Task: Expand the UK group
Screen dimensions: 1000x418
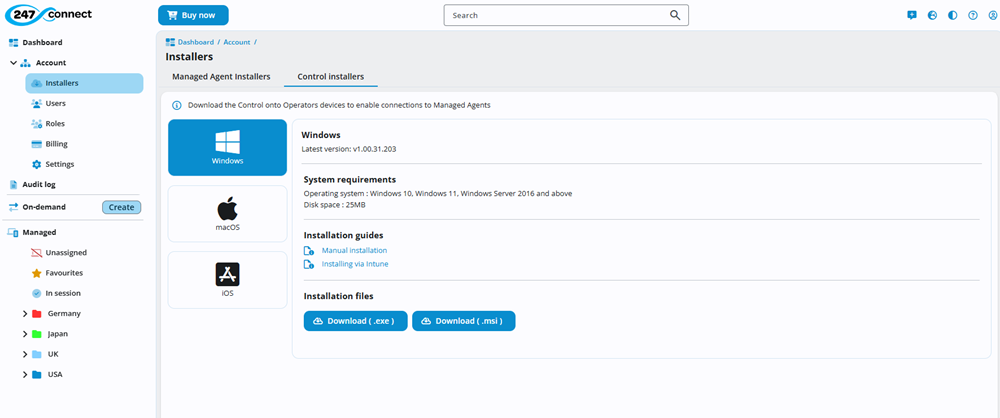Action: [x=25, y=354]
